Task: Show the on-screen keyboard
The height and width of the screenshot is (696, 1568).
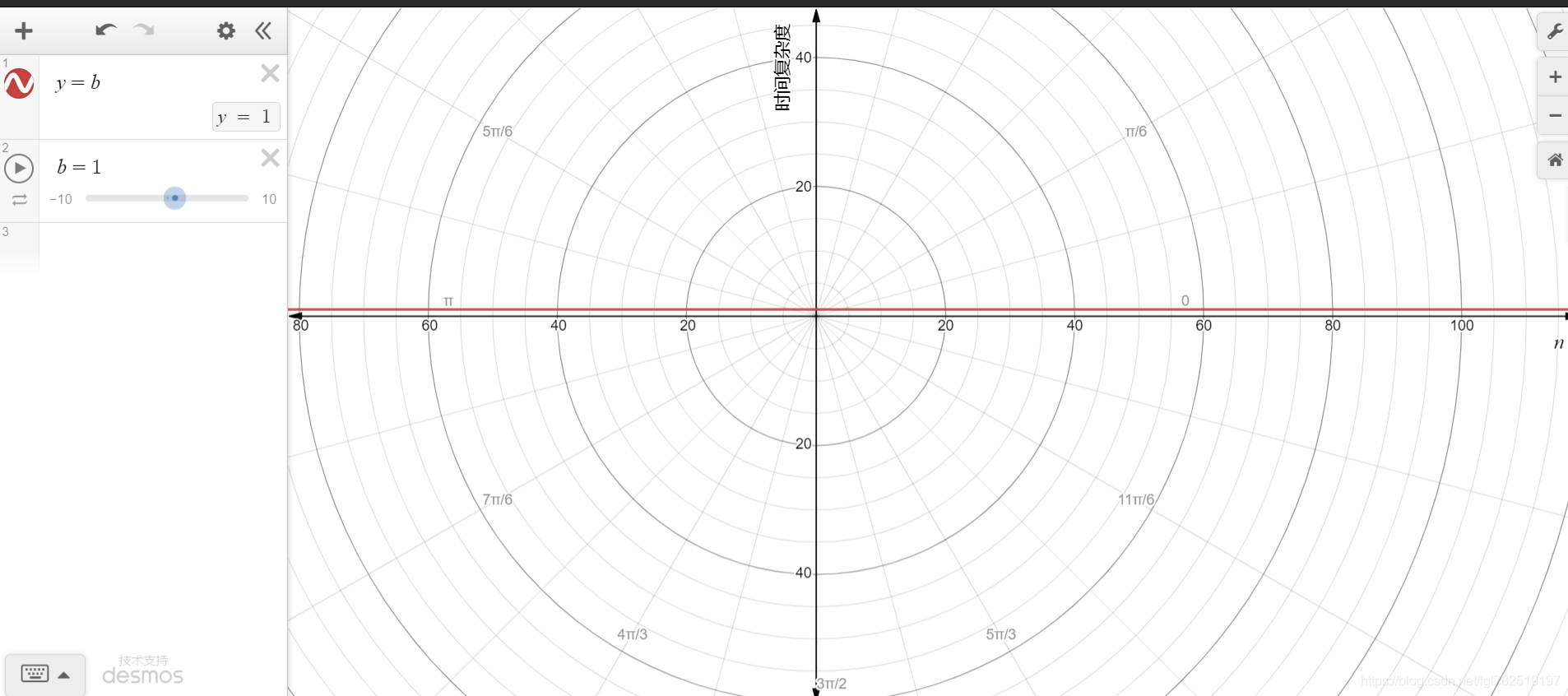Action: (45, 675)
